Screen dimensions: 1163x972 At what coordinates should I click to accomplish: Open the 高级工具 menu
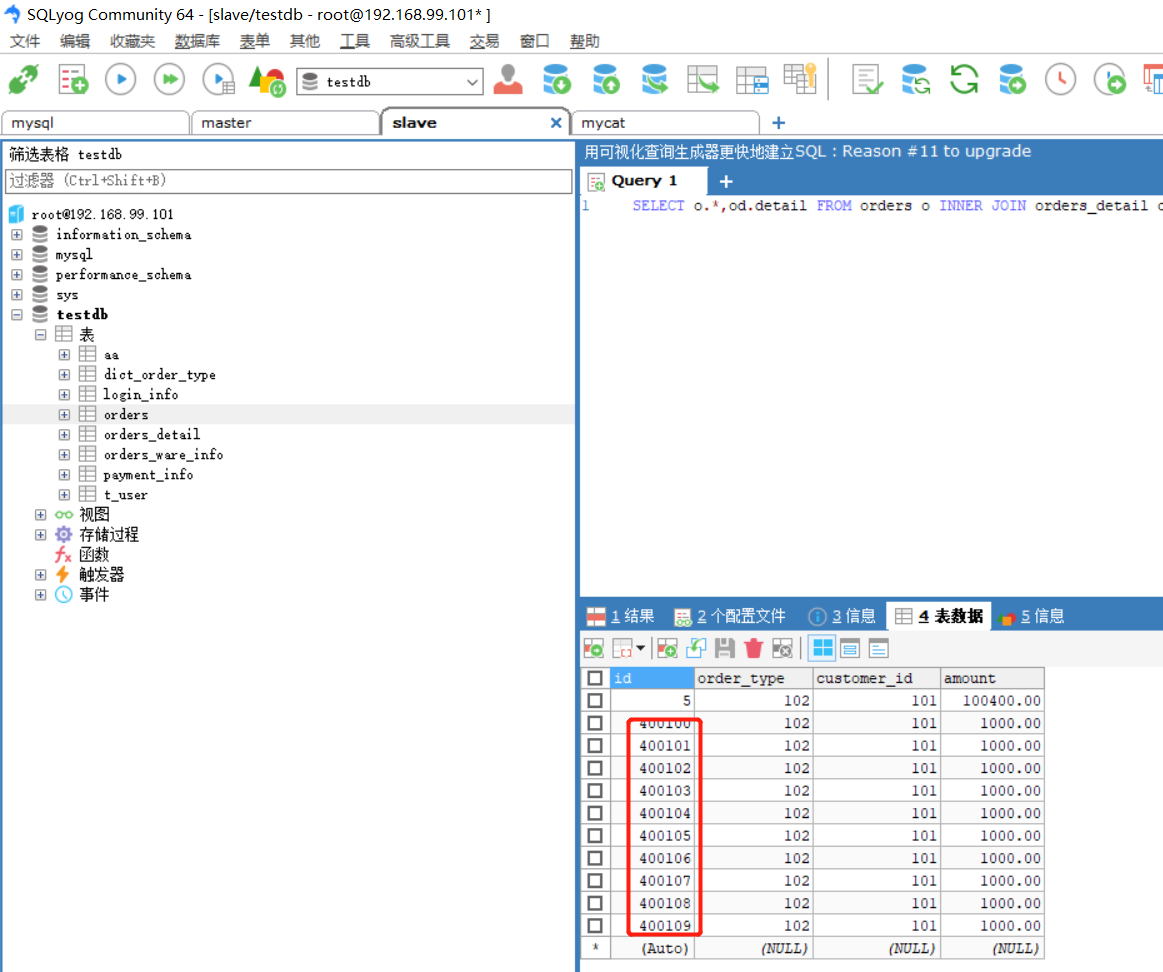pos(420,42)
